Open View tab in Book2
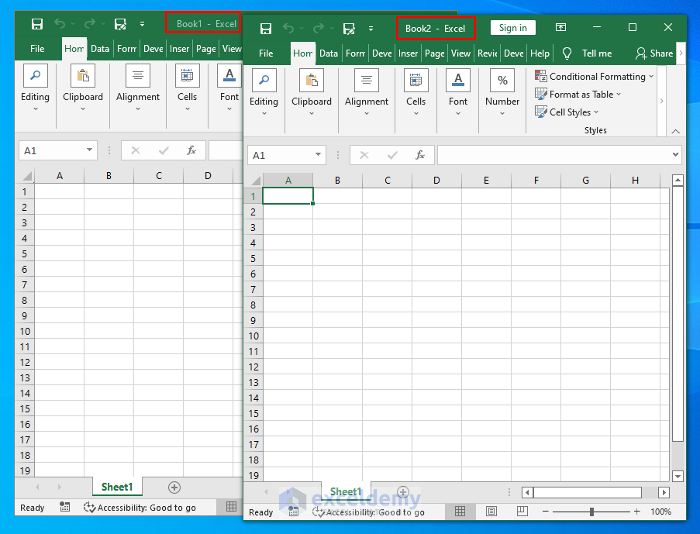The image size is (700, 534). point(461,54)
